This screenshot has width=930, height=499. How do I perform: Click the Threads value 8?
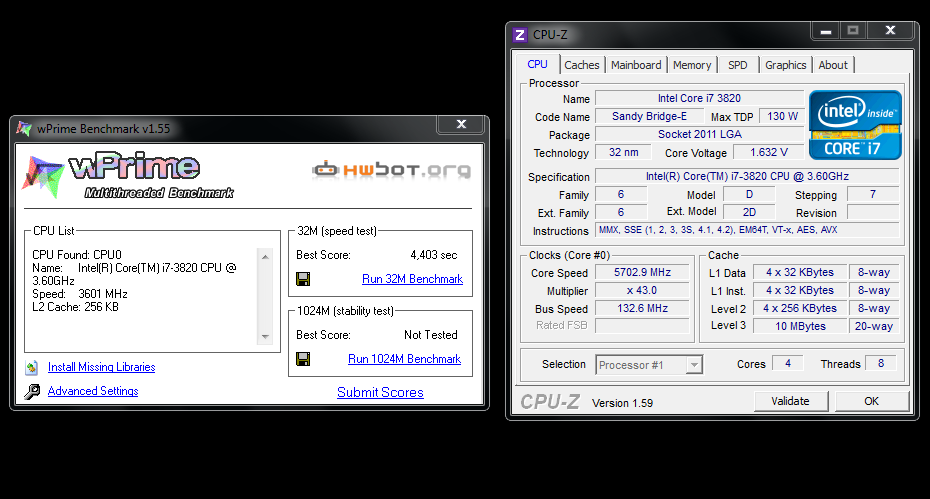[x=881, y=363]
